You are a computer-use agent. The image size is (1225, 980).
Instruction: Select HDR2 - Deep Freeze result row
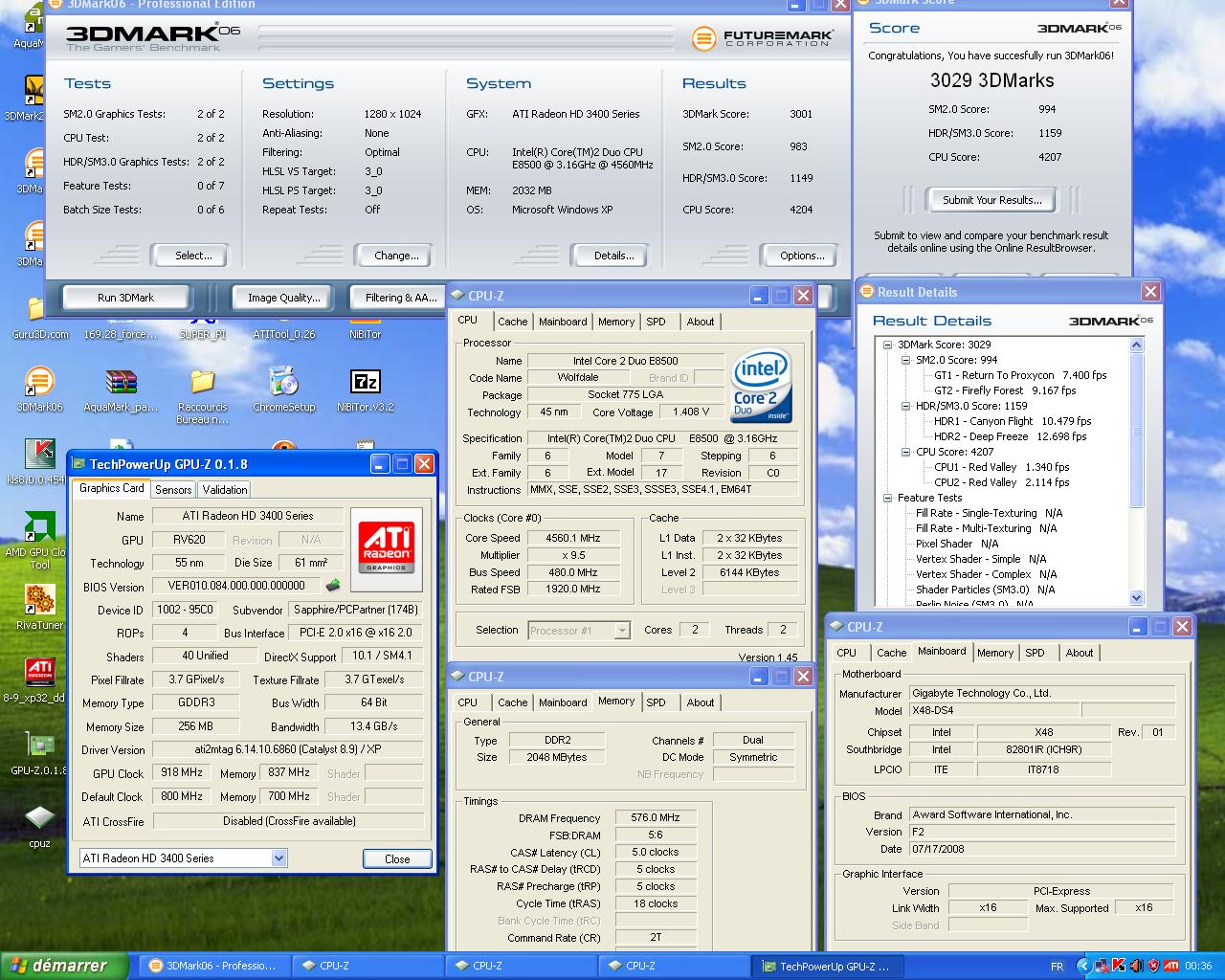point(1010,436)
